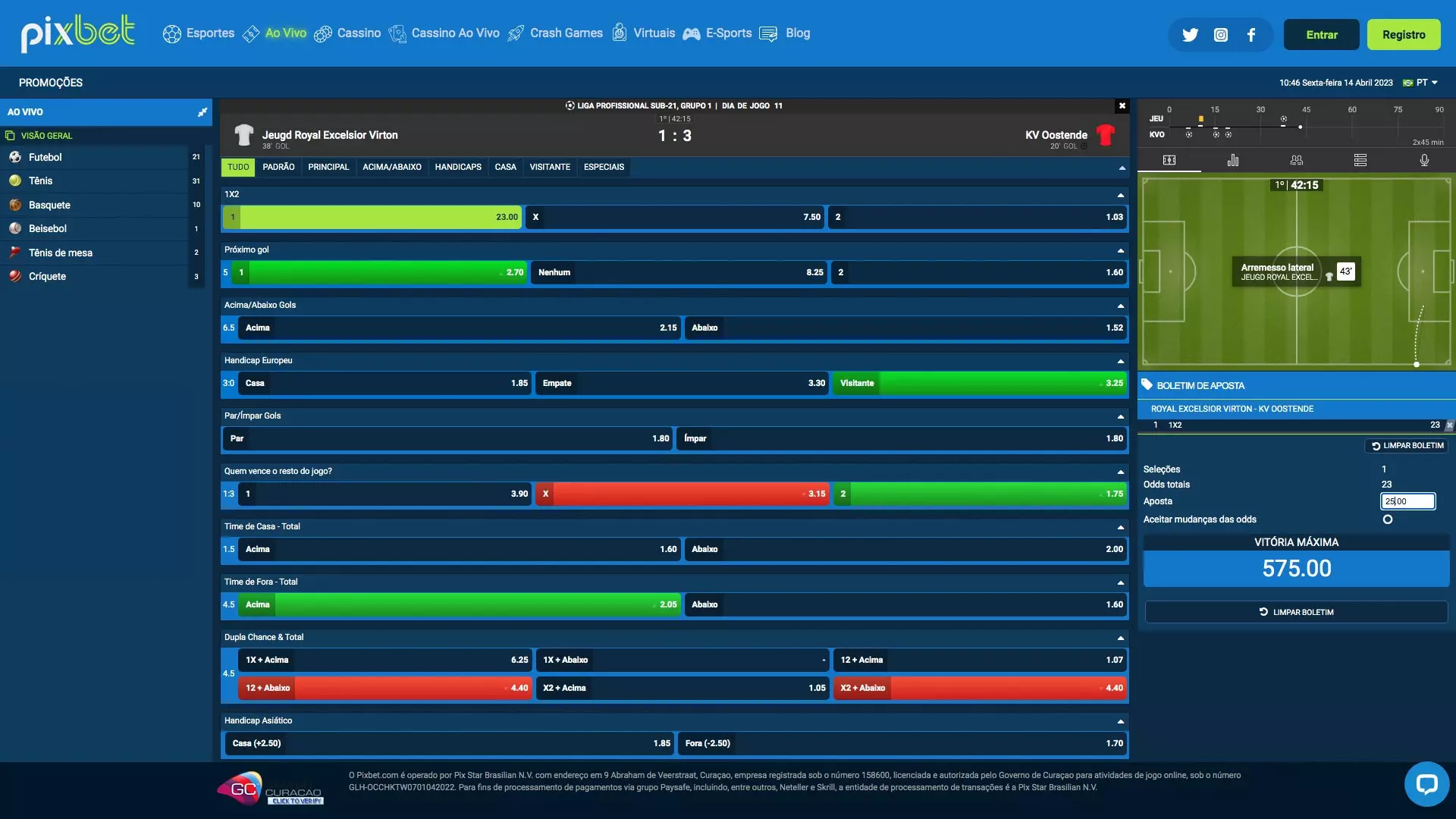Select the Beisebol ball icon
1456x819 pixels.
pyautogui.click(x=15, y=228)
